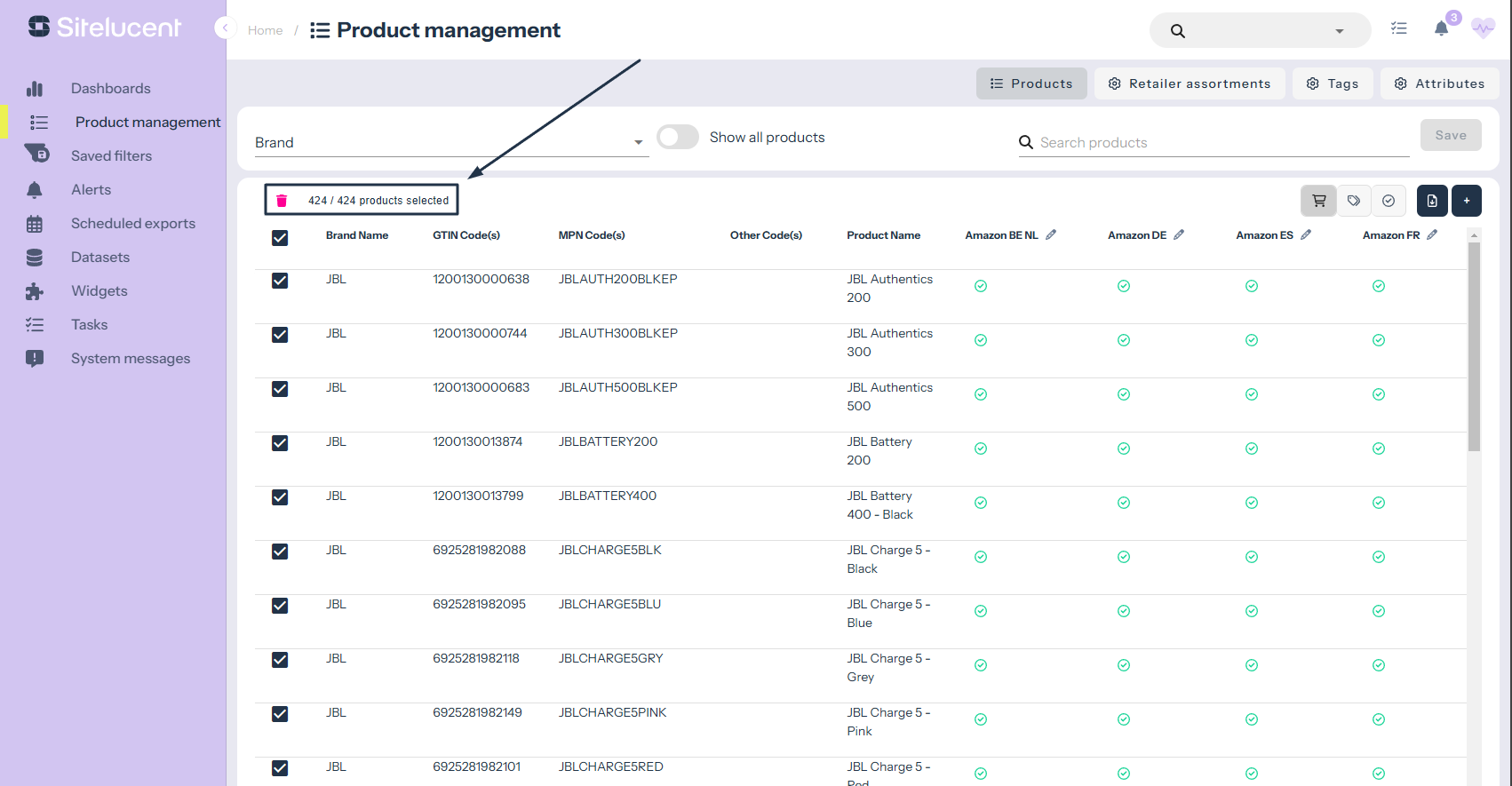Go to the Home breadcrumb link
1512x786 pixels.
point(265,30)
